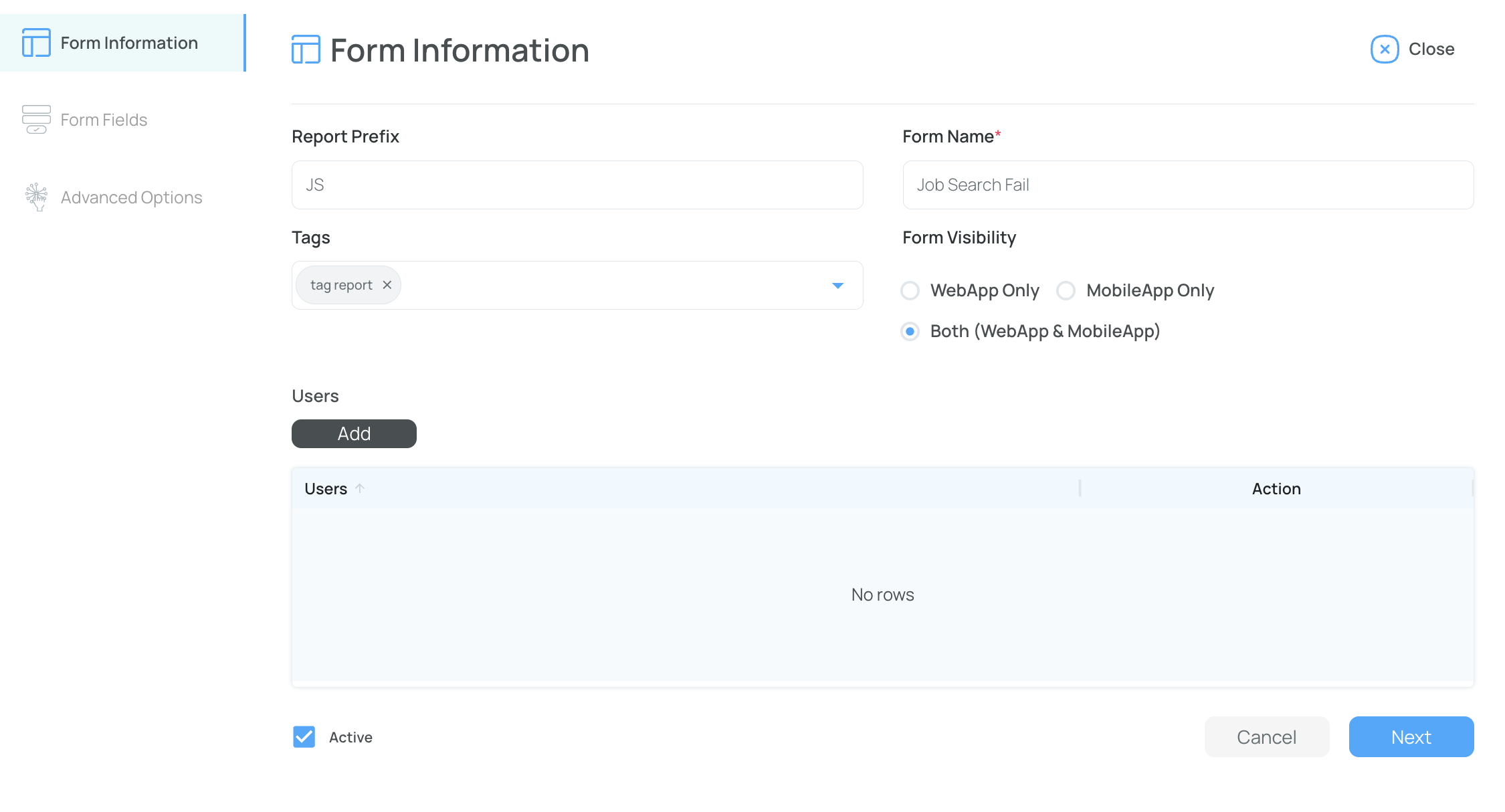The image size is (1505, 812).
Task: Remove the 'tag report' tag chip
Action: coord(387,285)
